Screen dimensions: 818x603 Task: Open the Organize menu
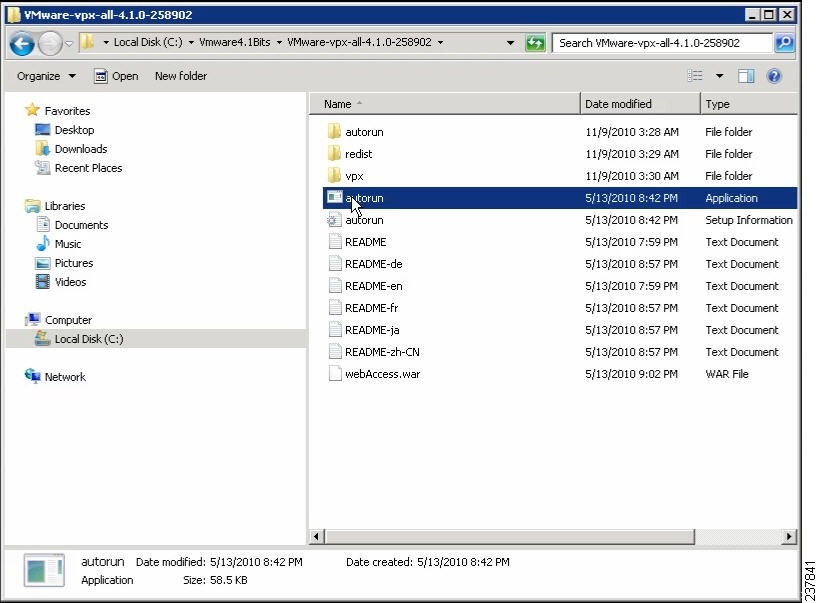click(46, 76)
